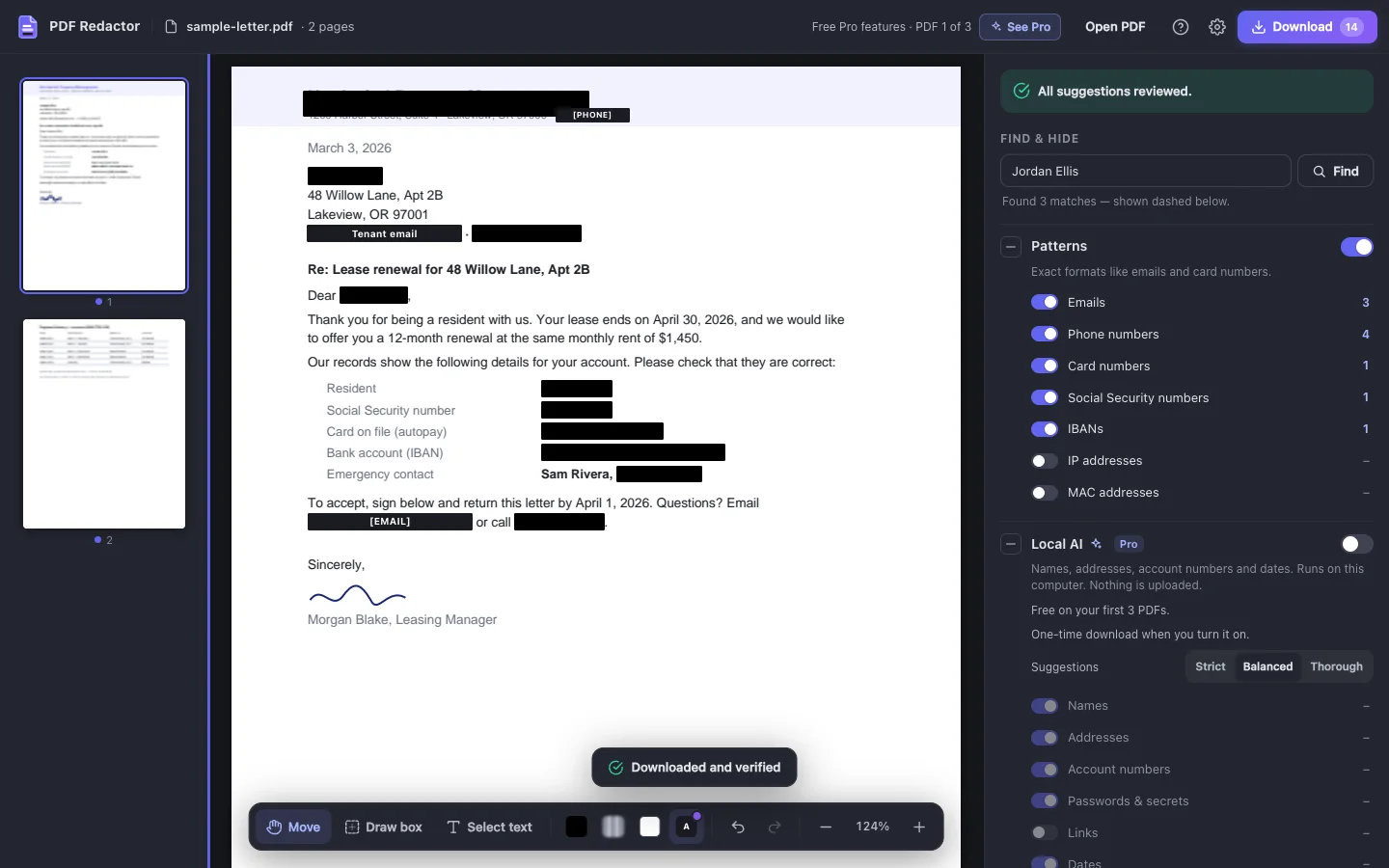Choose the black redaction color swatch
This screenshot has width=1389, height=868.
pyautogui.click(x=577, y=827)
